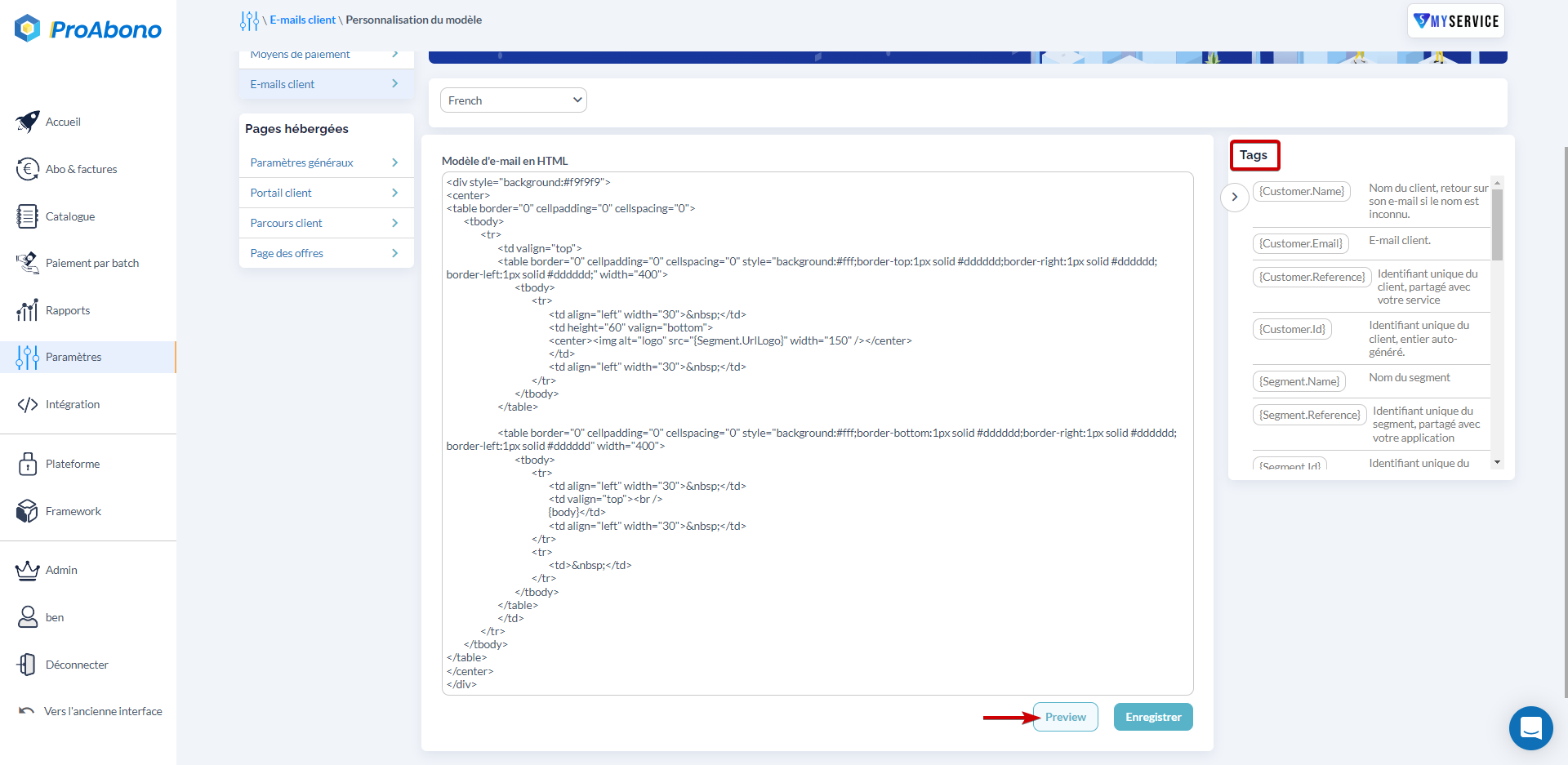Click the Intégration code icon
This screenshot has width=1568, height=765.
tap(27, 404)
